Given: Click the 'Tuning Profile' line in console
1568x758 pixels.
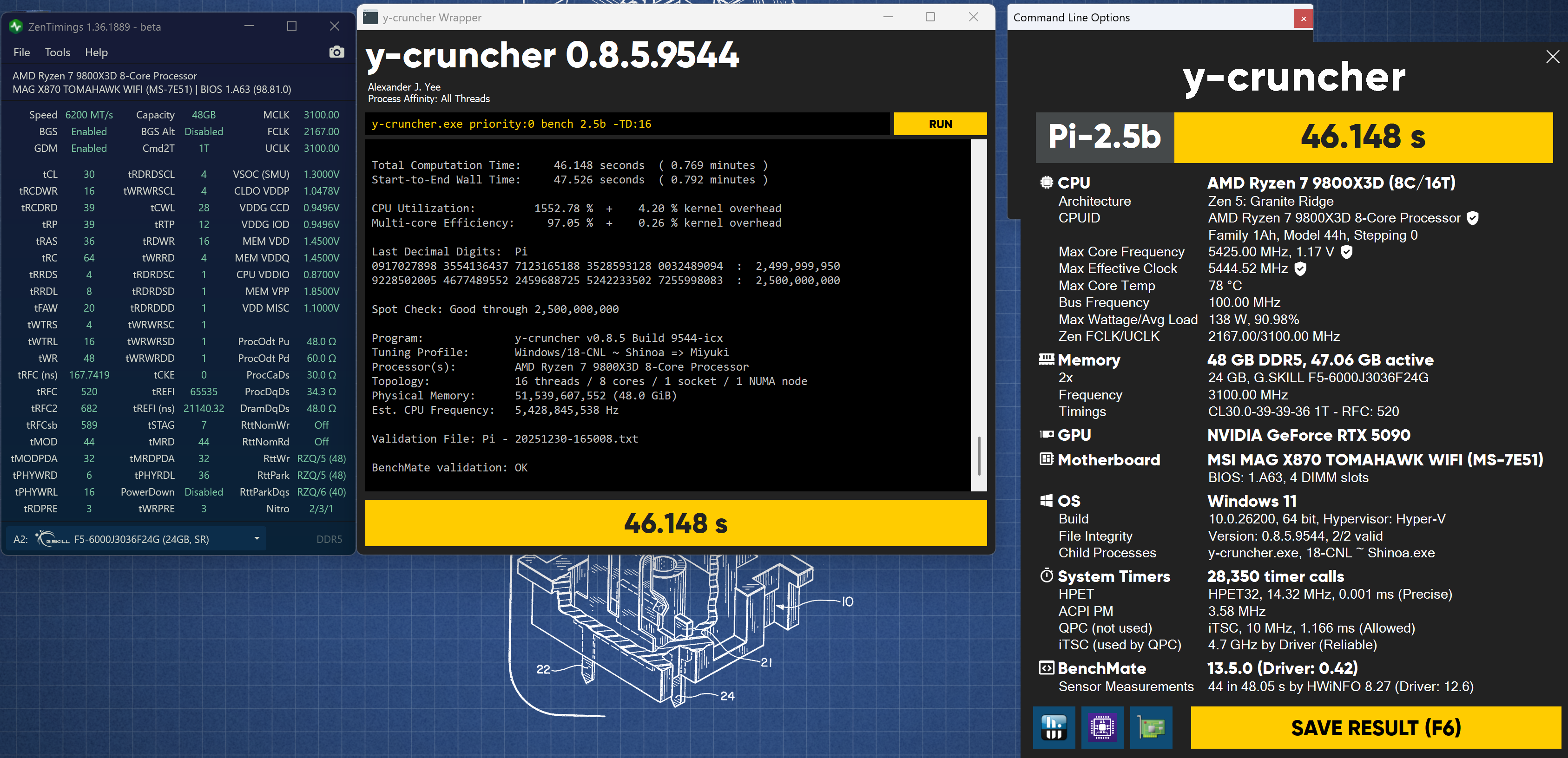Looking at the screenshot, I should point(550,352).
